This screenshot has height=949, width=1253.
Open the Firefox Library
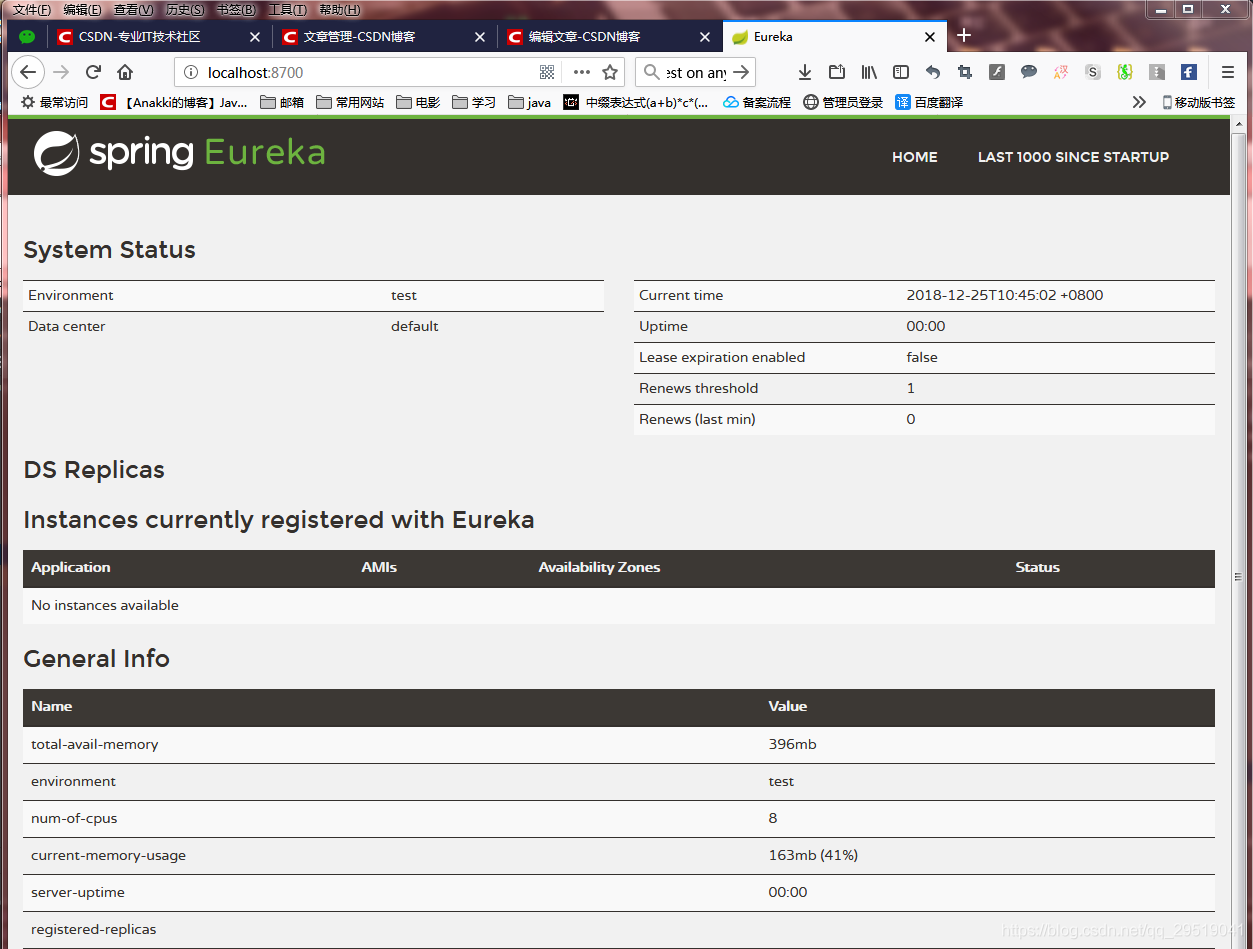tap(869, 72)
